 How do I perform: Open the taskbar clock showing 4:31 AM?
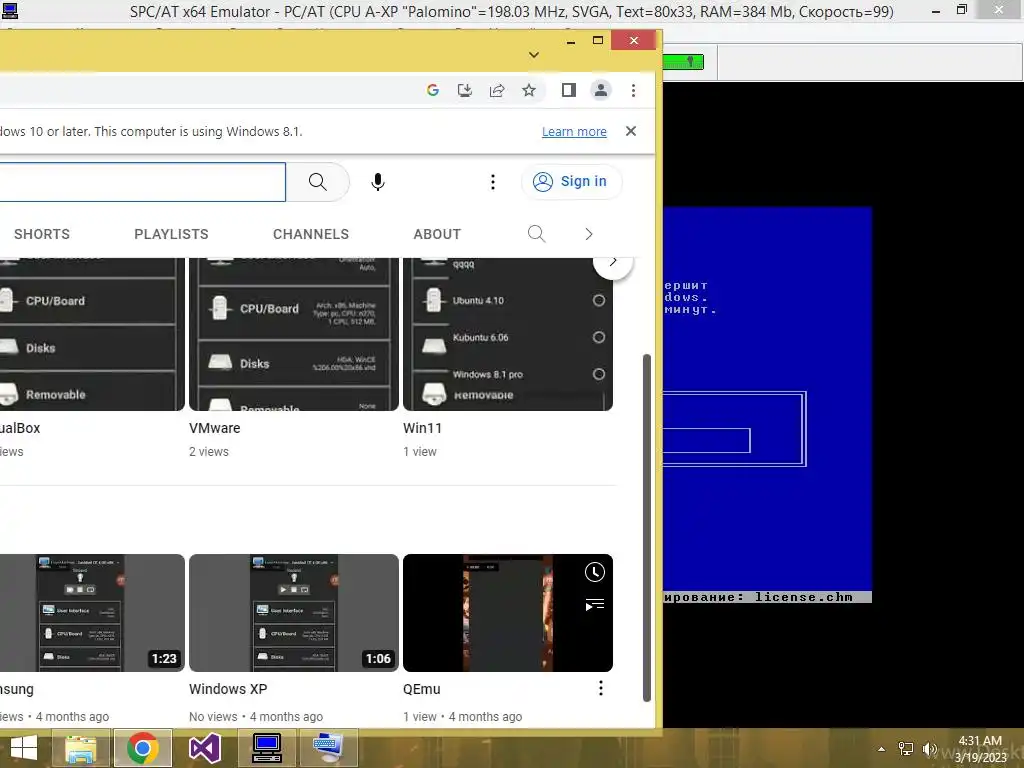pos(980,749)
